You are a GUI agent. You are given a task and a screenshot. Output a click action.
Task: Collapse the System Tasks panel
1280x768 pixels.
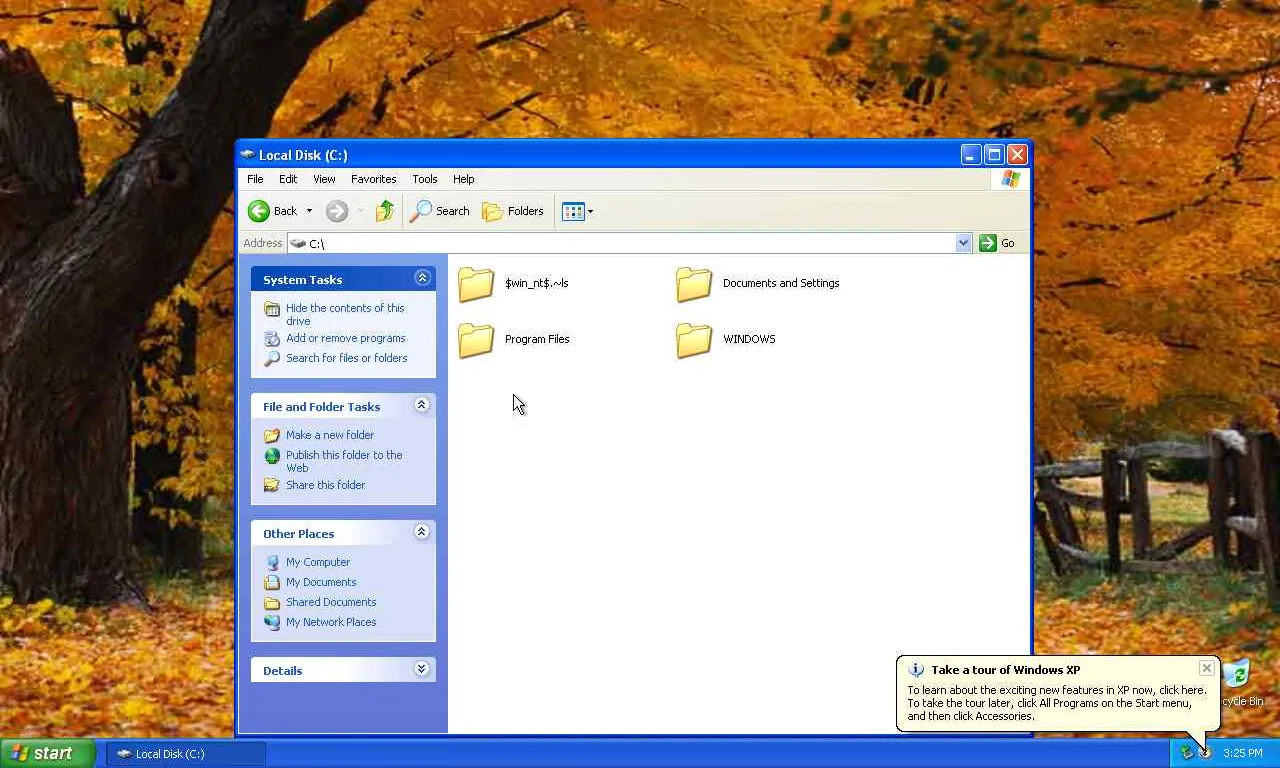pyautogui.click(x=422, y=278)
